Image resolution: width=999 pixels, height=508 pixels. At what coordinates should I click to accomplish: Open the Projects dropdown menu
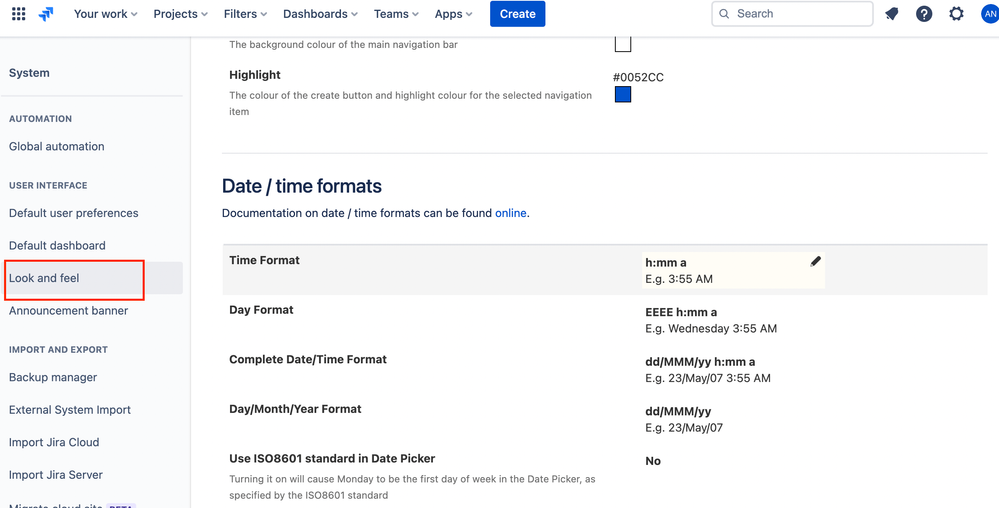click(180, 14)
